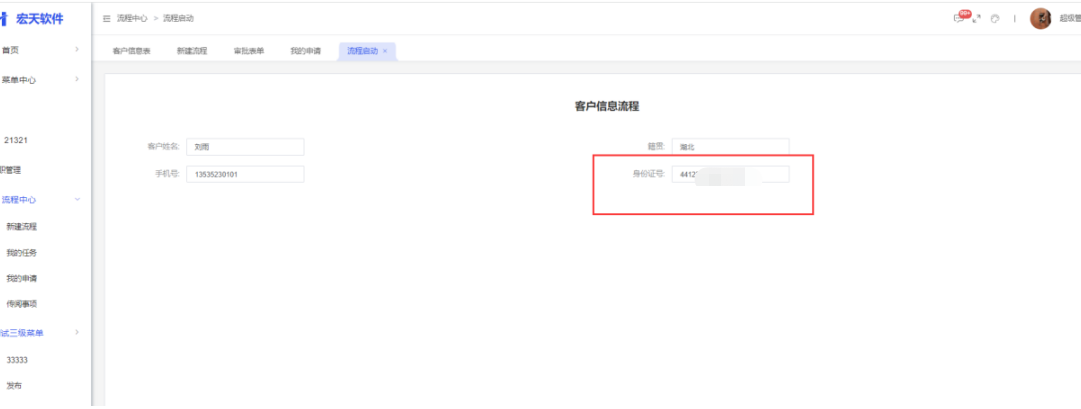Image resolution: width=1081 pixels, height=409 pixels.
Task: Open 我的任务 in the sidebar
Action: click(x=21, y=252)
